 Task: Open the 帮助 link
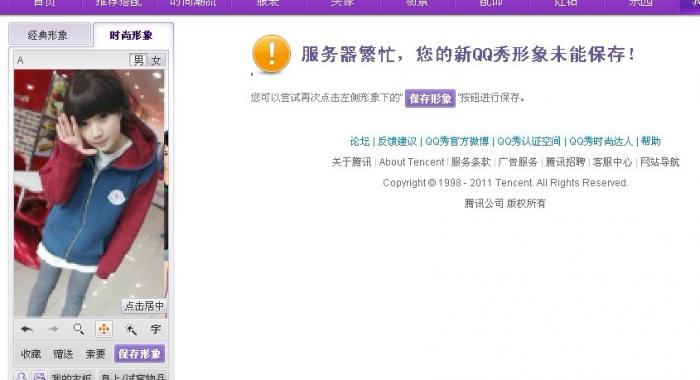click(x=650, y=142)
